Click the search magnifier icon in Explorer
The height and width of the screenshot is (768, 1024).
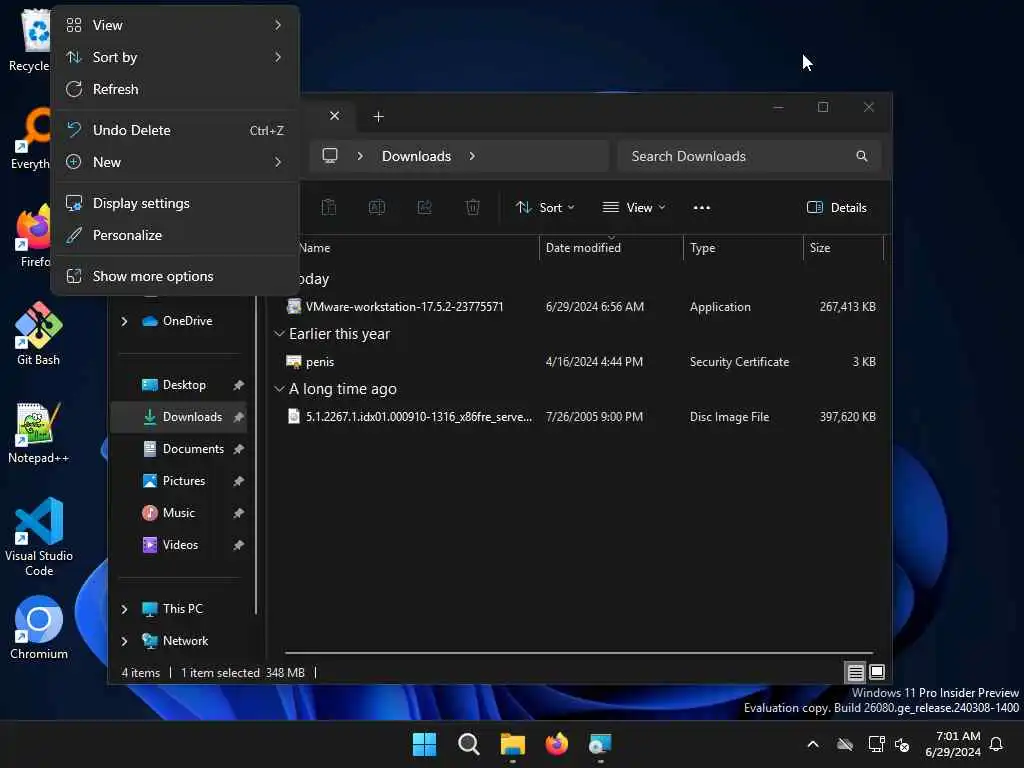[861, 156]
